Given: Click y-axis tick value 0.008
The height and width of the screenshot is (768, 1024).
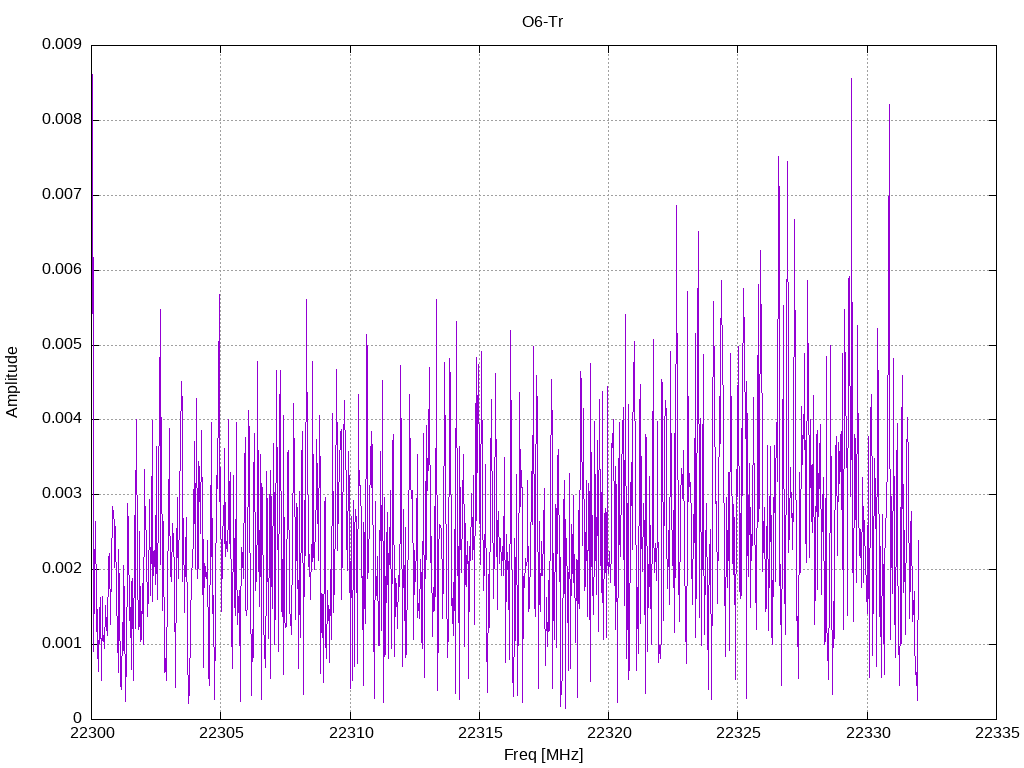Looking at the screenshot, I should pyautogui.click(x=62, y=120).
